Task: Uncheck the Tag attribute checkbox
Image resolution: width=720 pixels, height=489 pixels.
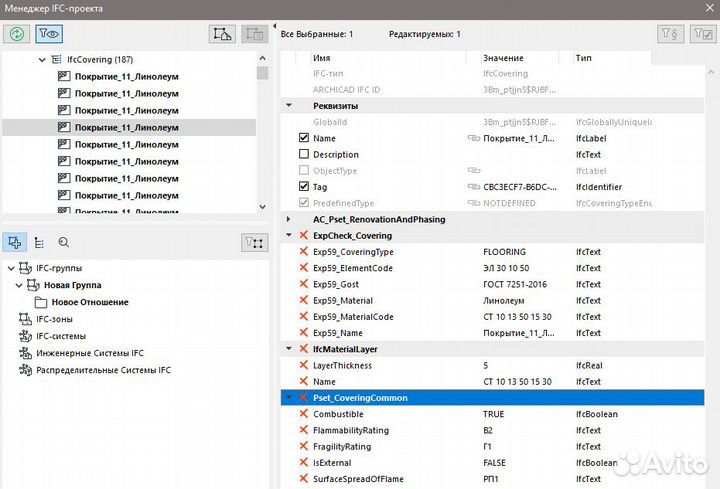Action: coord(304,187)
